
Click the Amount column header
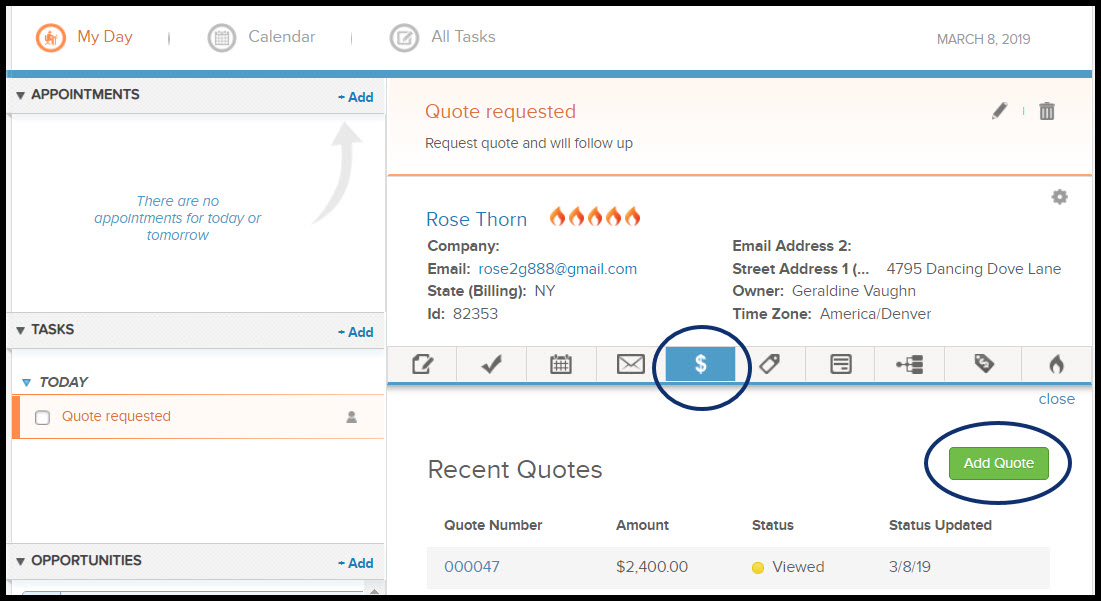[642, 525]
